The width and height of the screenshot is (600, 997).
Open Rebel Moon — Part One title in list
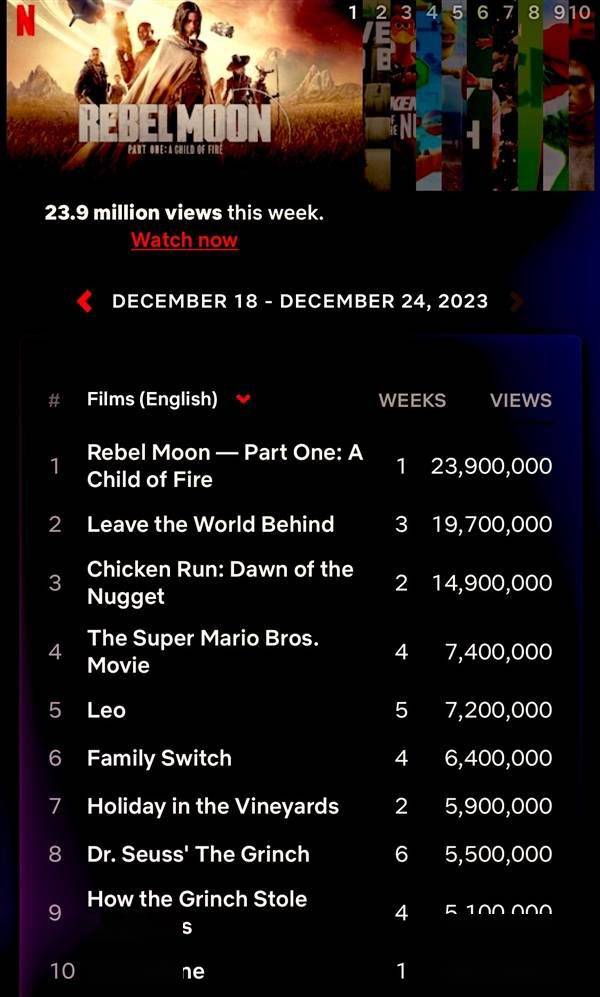tap(224, 466)
